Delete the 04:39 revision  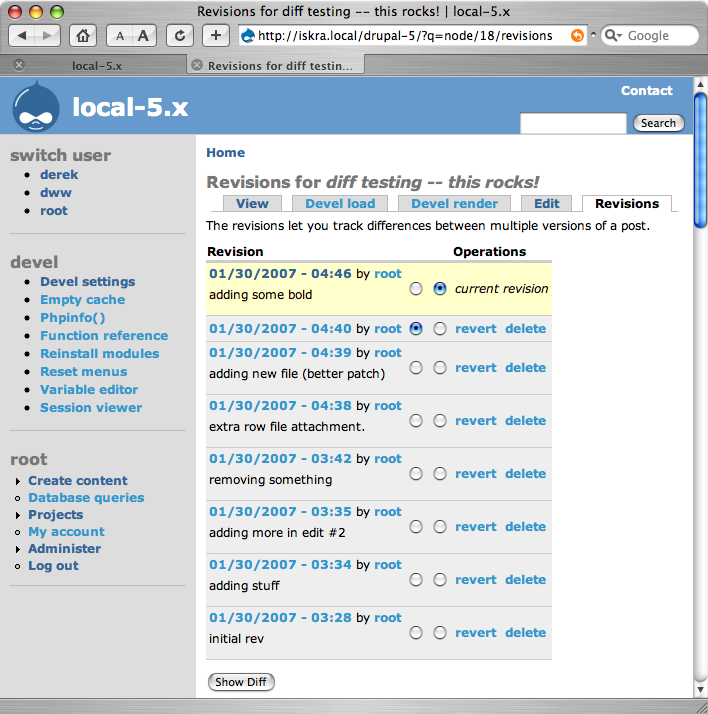pyautogui.click(x=525, y=367)
